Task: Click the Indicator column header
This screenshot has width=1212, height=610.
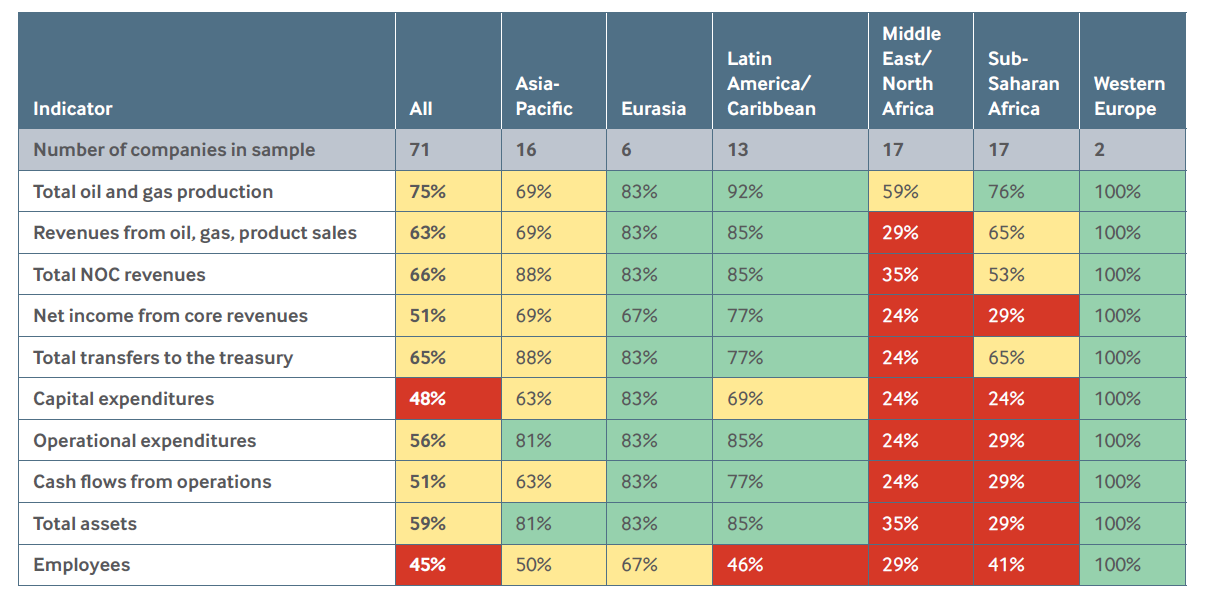Action: (x=73, y=109)
